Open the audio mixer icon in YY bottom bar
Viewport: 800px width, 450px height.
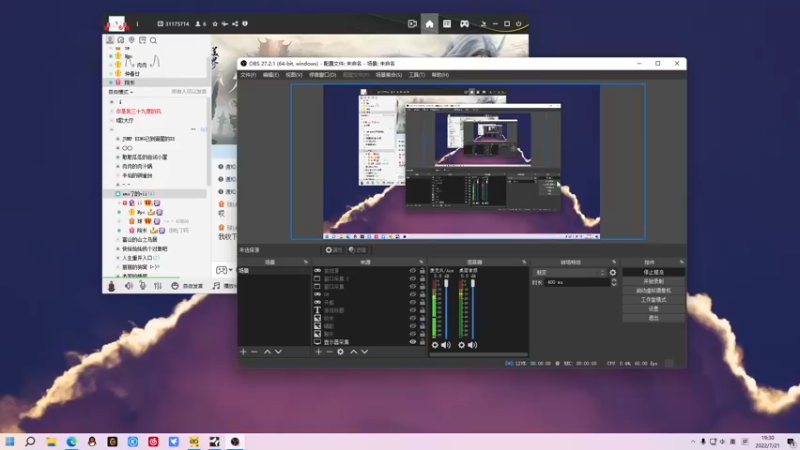[158, 286]
